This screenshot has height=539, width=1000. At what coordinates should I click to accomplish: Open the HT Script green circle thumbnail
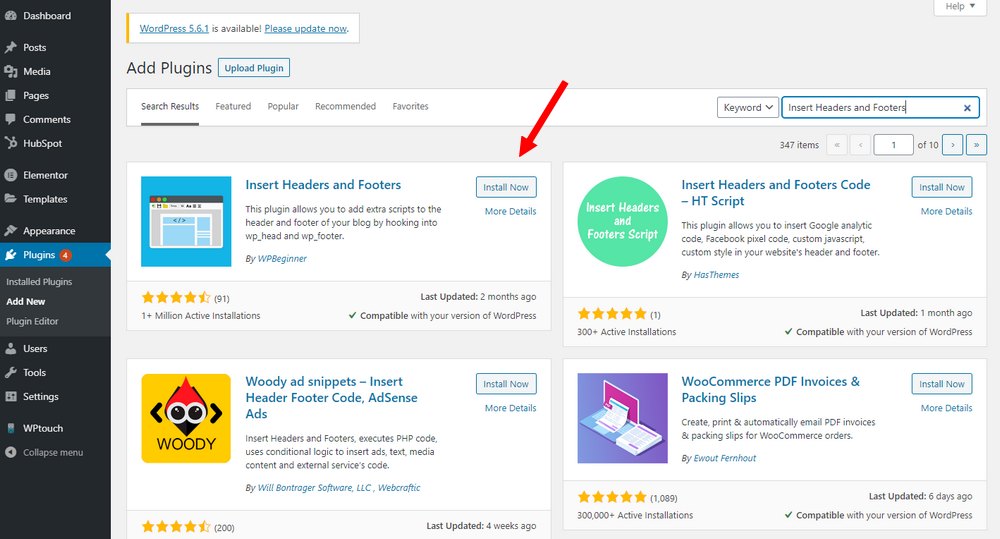coord(622,221)
